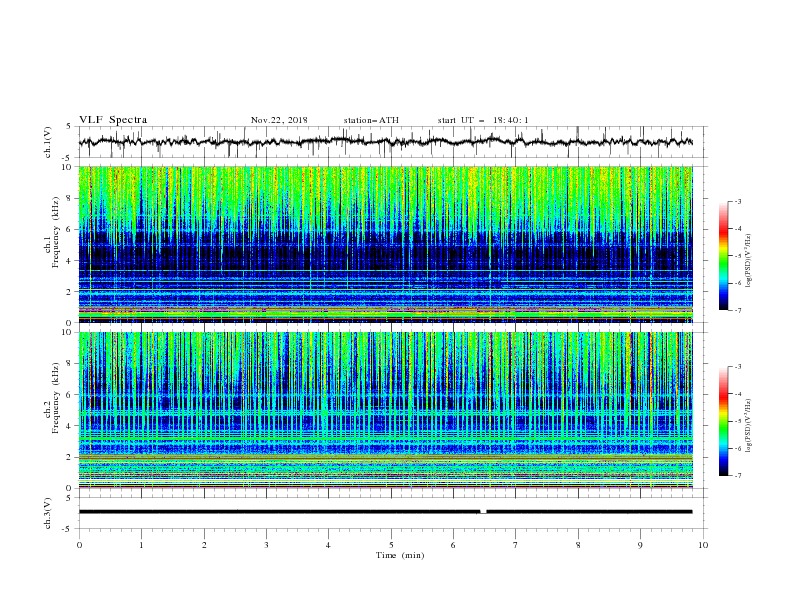
Task: Click the 'ch.1(V)' waveform axis label
Action: (47, 142)
